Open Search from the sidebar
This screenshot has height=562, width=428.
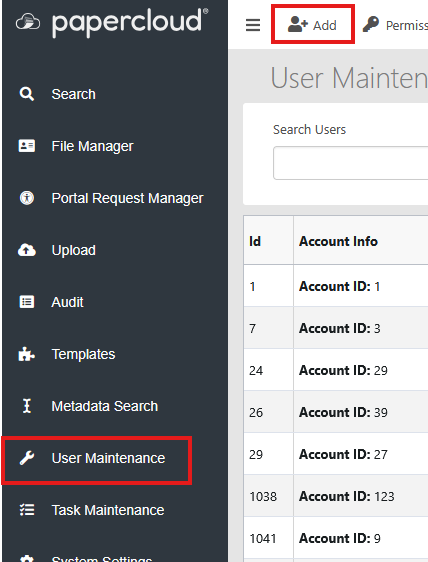point(73,94)
